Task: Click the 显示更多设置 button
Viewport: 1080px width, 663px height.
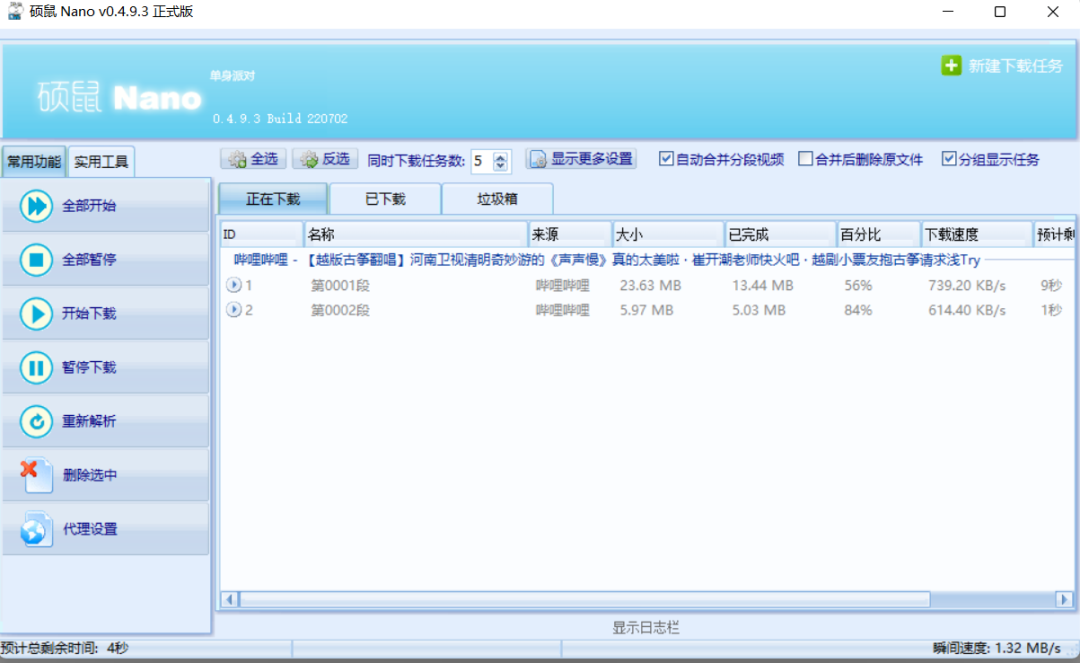Action: tap(581, 160)
